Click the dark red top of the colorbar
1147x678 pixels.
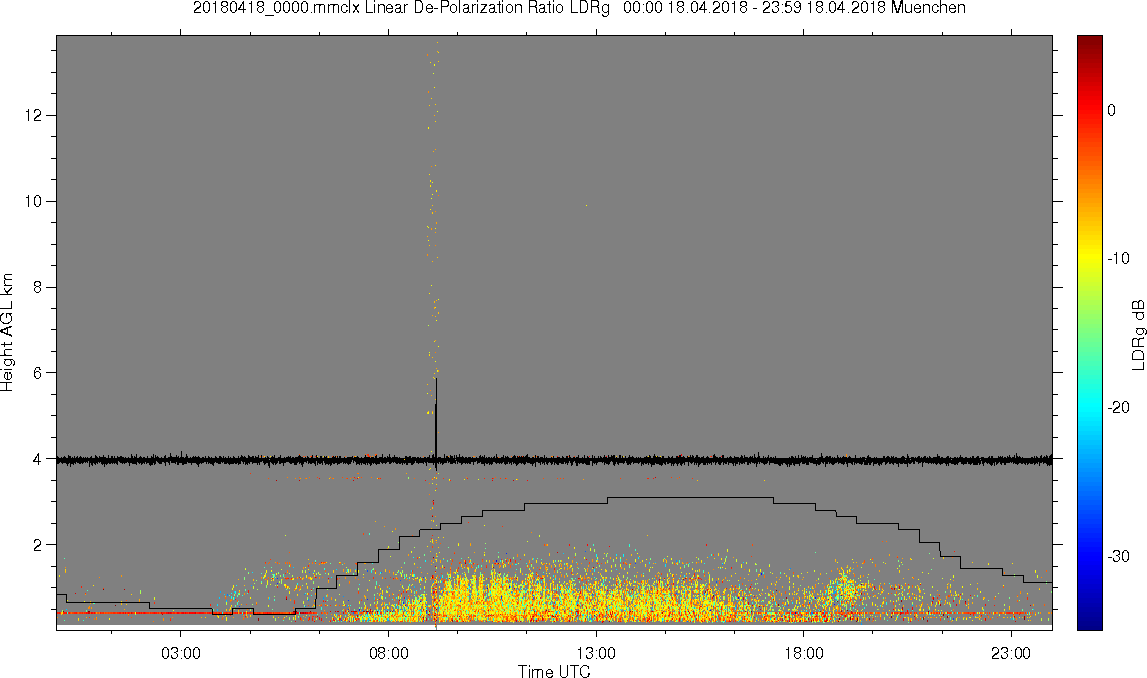1089,44
